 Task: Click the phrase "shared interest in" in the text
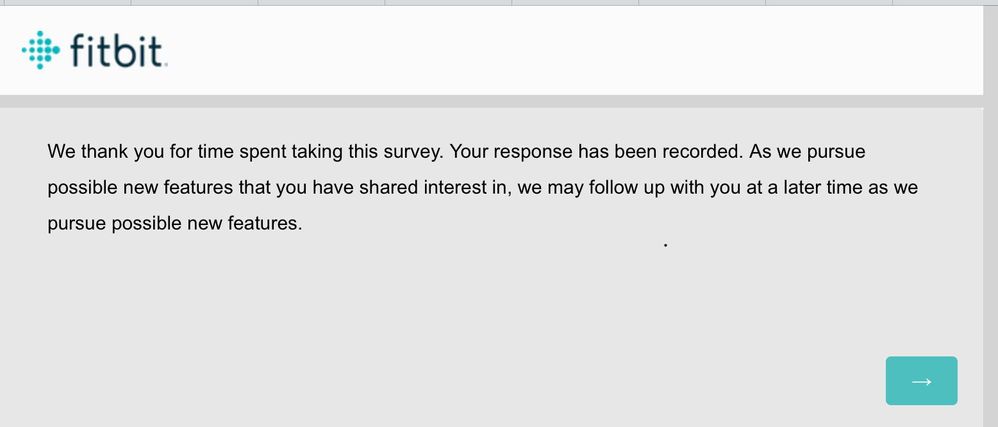point(435,188)
